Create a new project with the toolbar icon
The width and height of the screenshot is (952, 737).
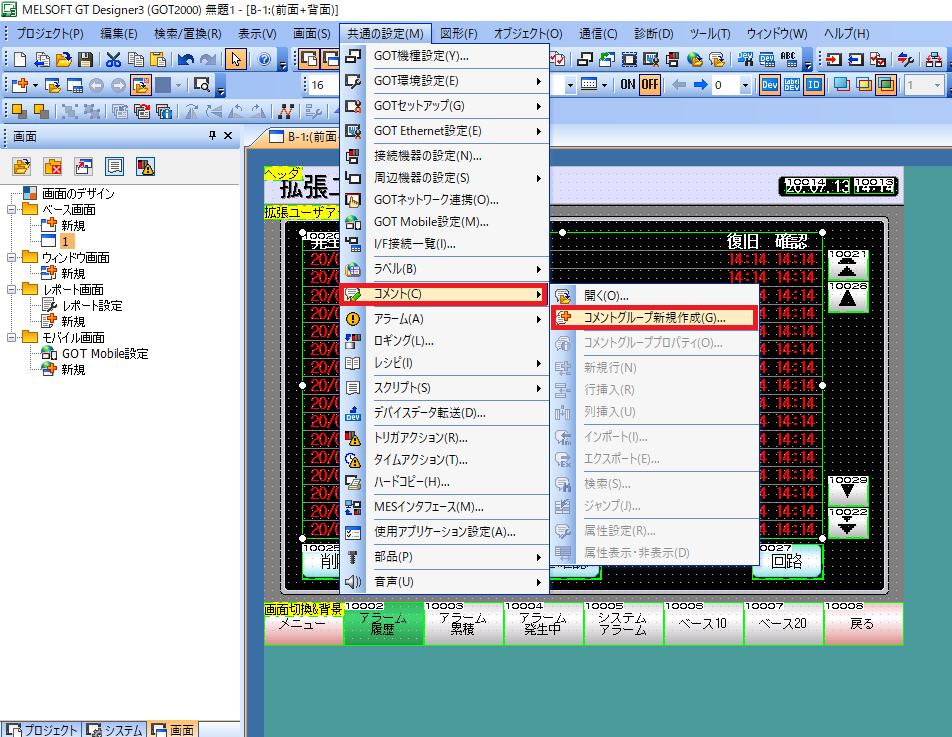tap(20, 59)
